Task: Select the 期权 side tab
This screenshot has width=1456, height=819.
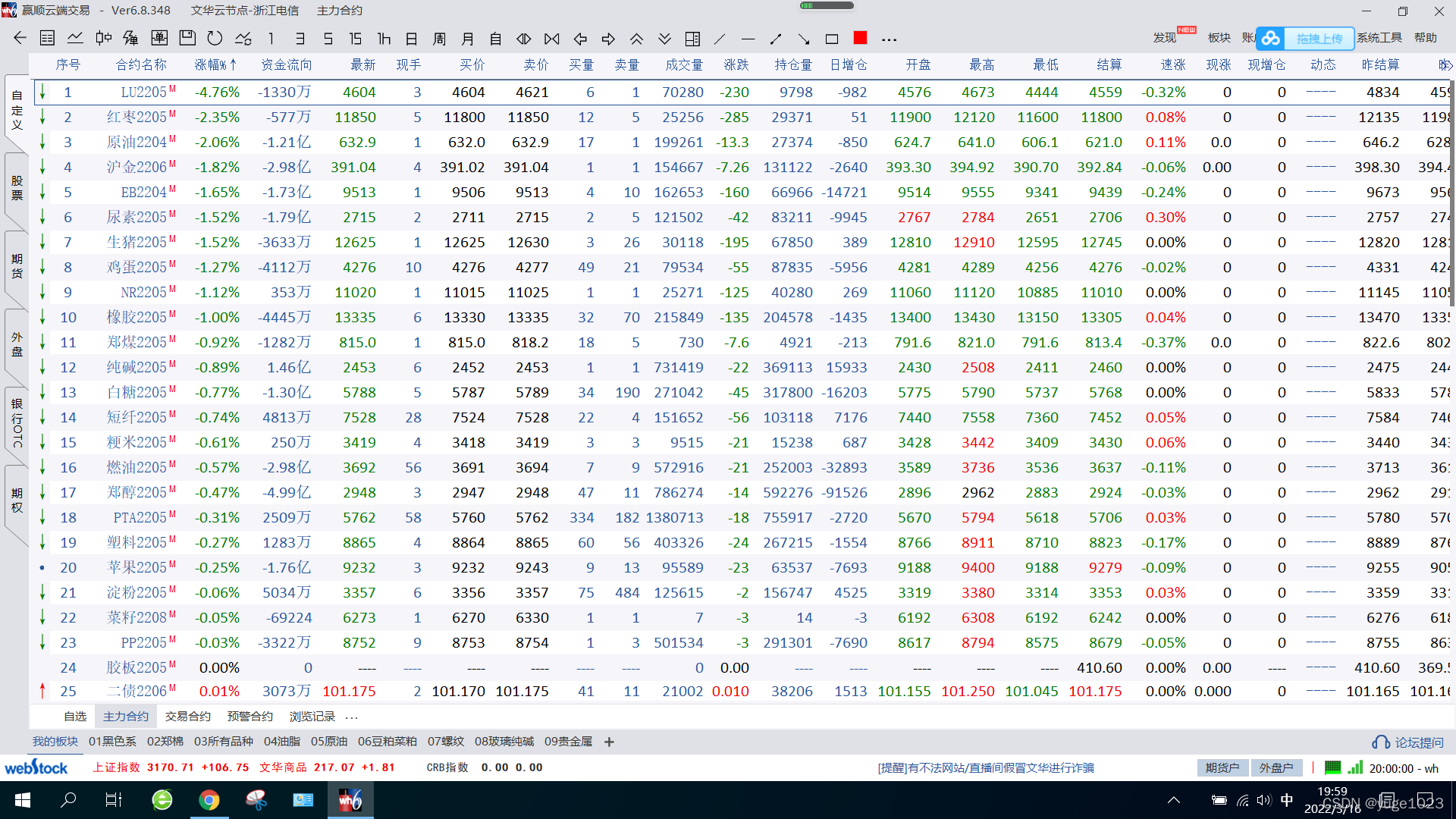Action: coord(17,500)
